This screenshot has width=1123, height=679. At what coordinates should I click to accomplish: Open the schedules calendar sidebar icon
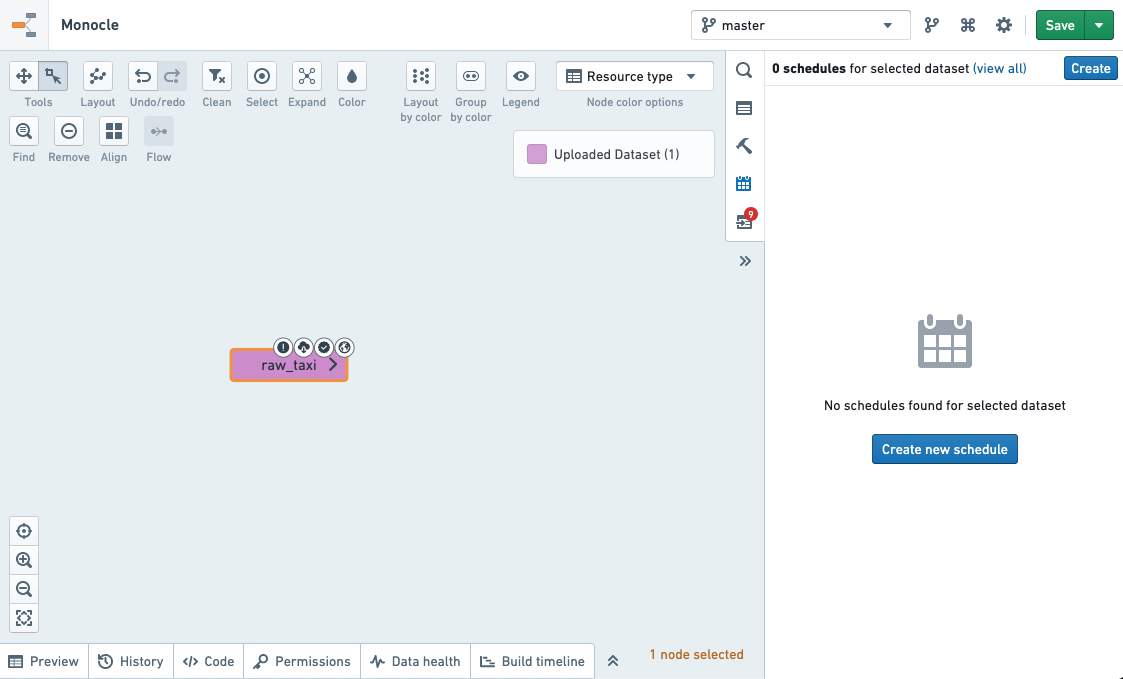click(x=744, y=183)
